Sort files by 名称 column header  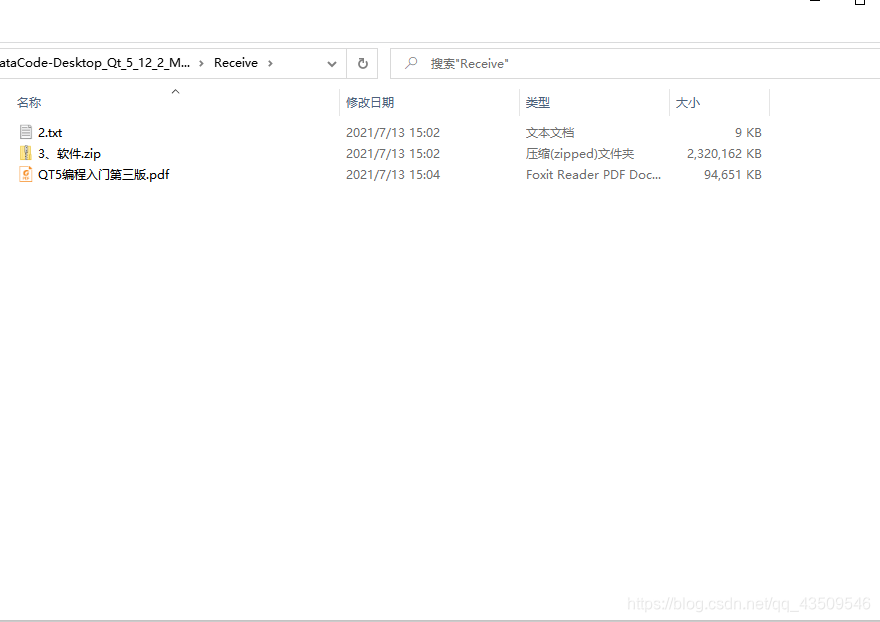pos(29,103)
